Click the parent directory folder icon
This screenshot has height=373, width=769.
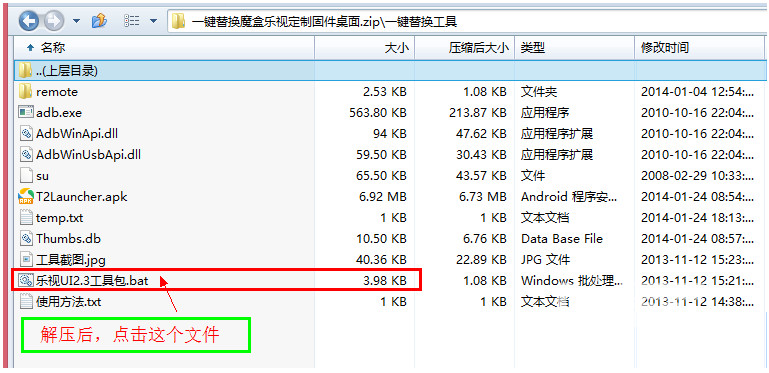[25, 71]
